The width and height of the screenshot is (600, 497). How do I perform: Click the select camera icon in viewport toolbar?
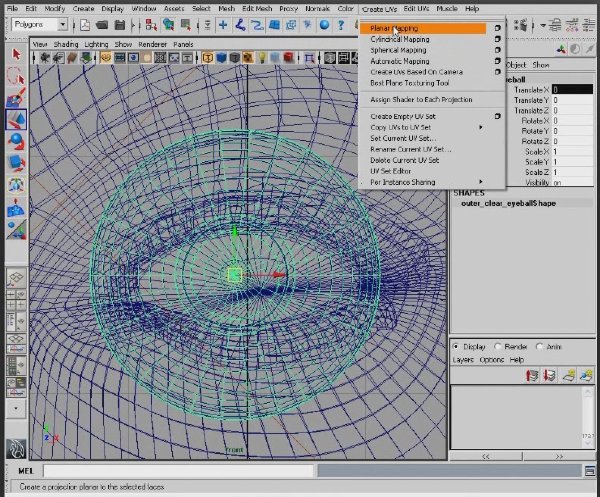pos(45,58)
